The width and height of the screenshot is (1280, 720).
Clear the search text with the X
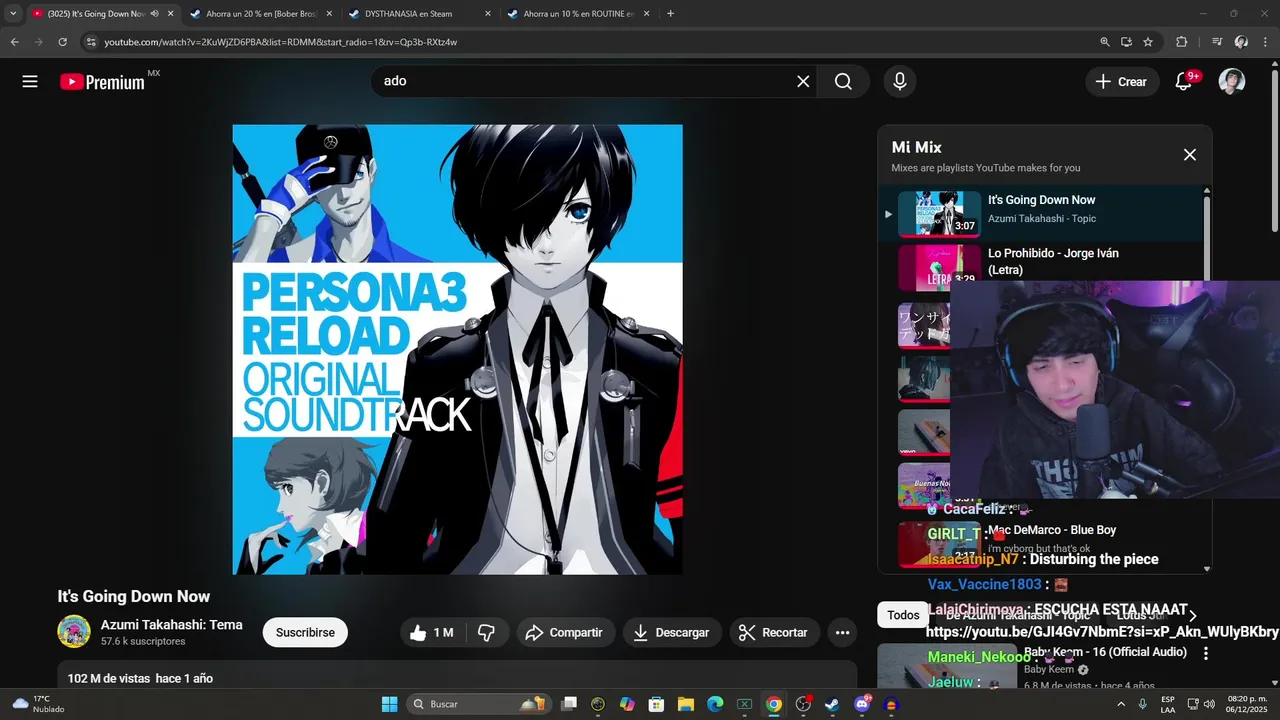(x=803, y=82)
